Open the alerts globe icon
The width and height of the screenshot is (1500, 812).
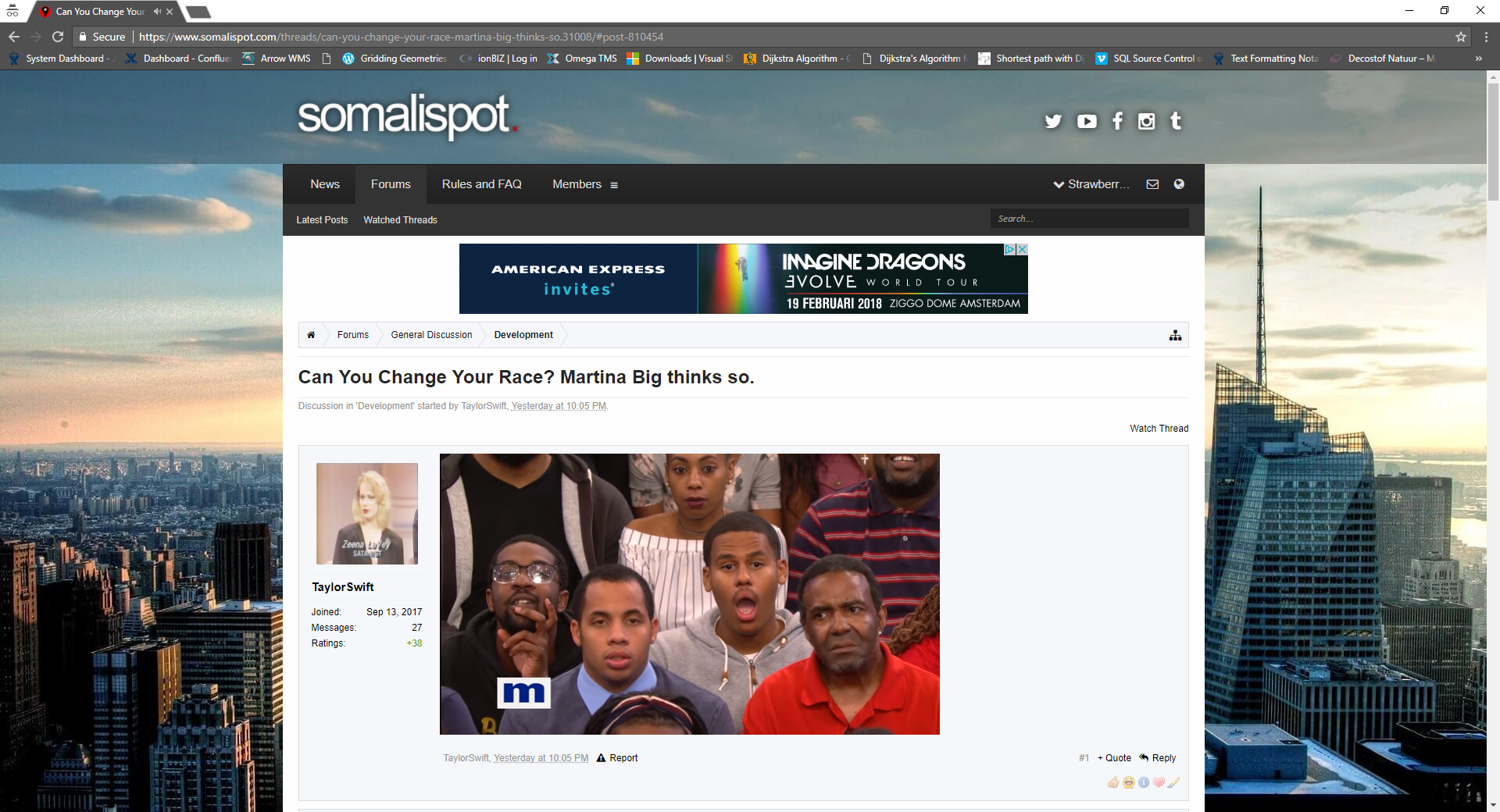(x=1179, y=184)
